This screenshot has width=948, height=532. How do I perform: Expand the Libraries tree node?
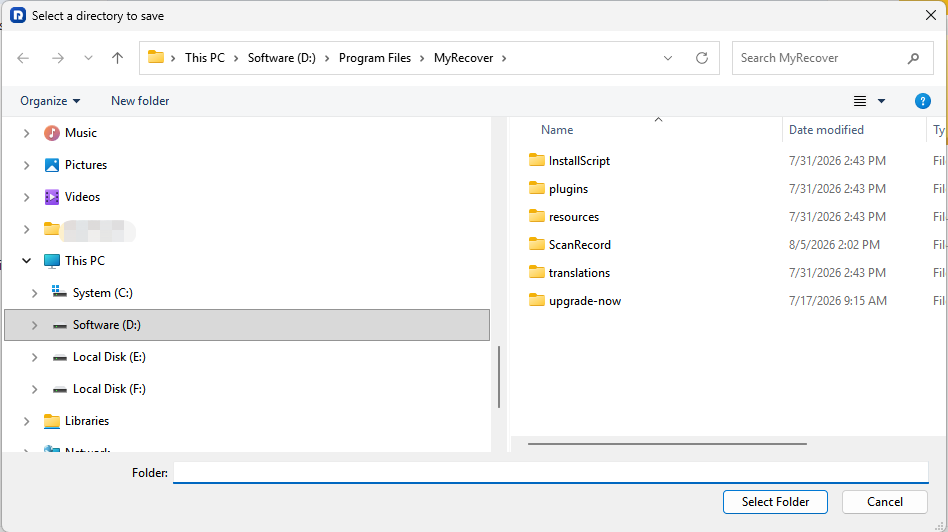pos(27,421)
